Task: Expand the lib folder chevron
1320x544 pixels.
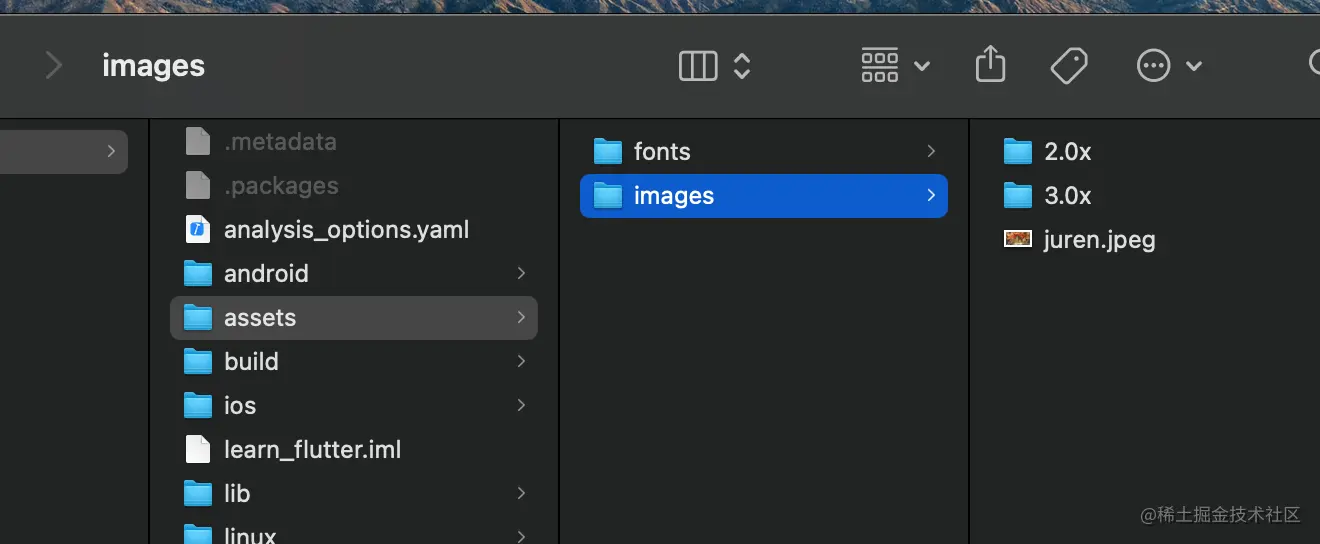Action: point(521,494)
